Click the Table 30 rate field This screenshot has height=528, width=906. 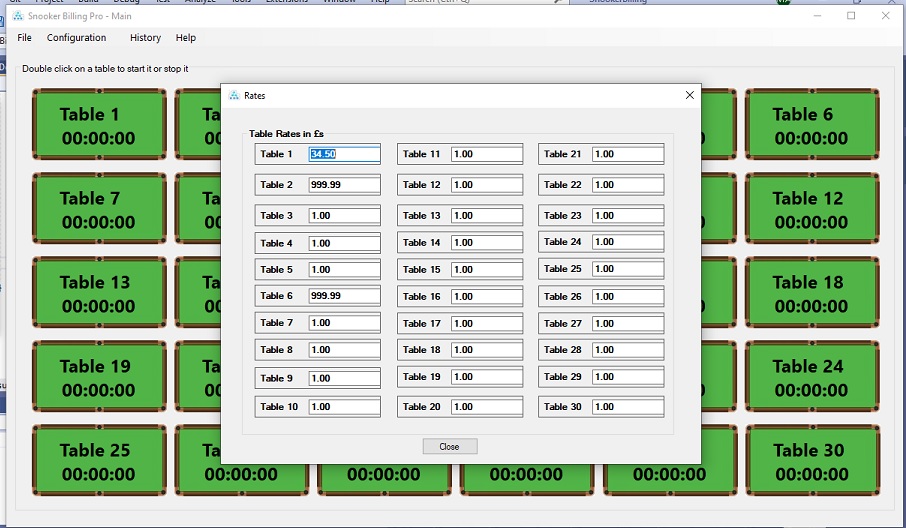[627, 407]
